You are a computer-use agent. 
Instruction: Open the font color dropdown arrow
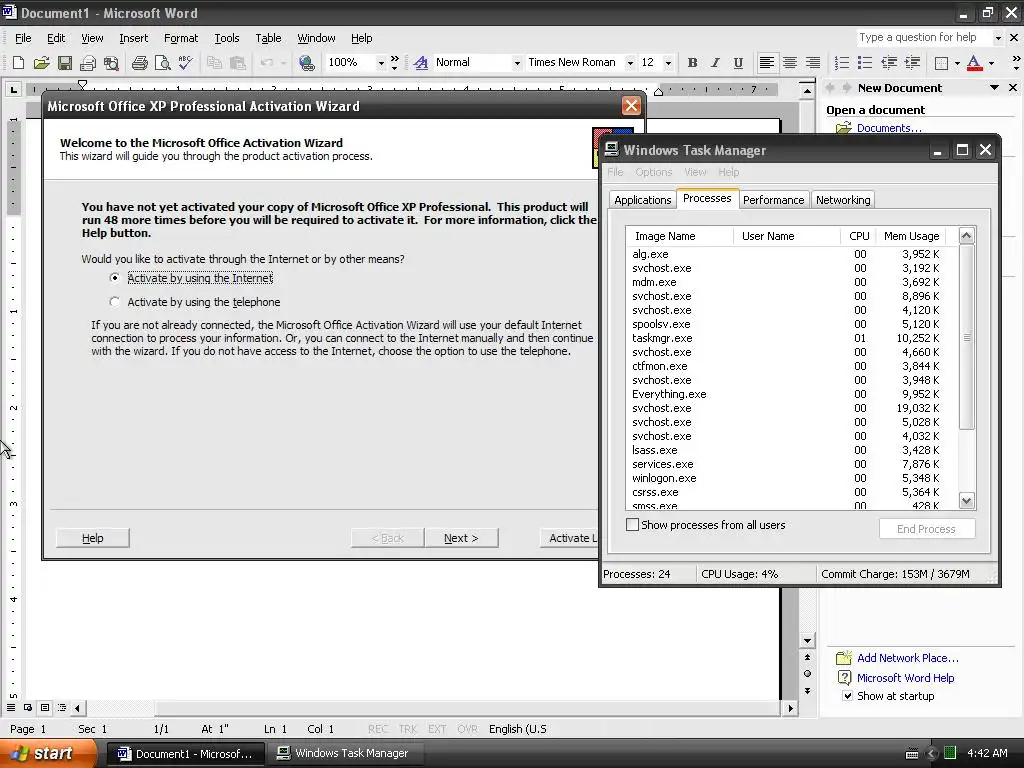991,63
